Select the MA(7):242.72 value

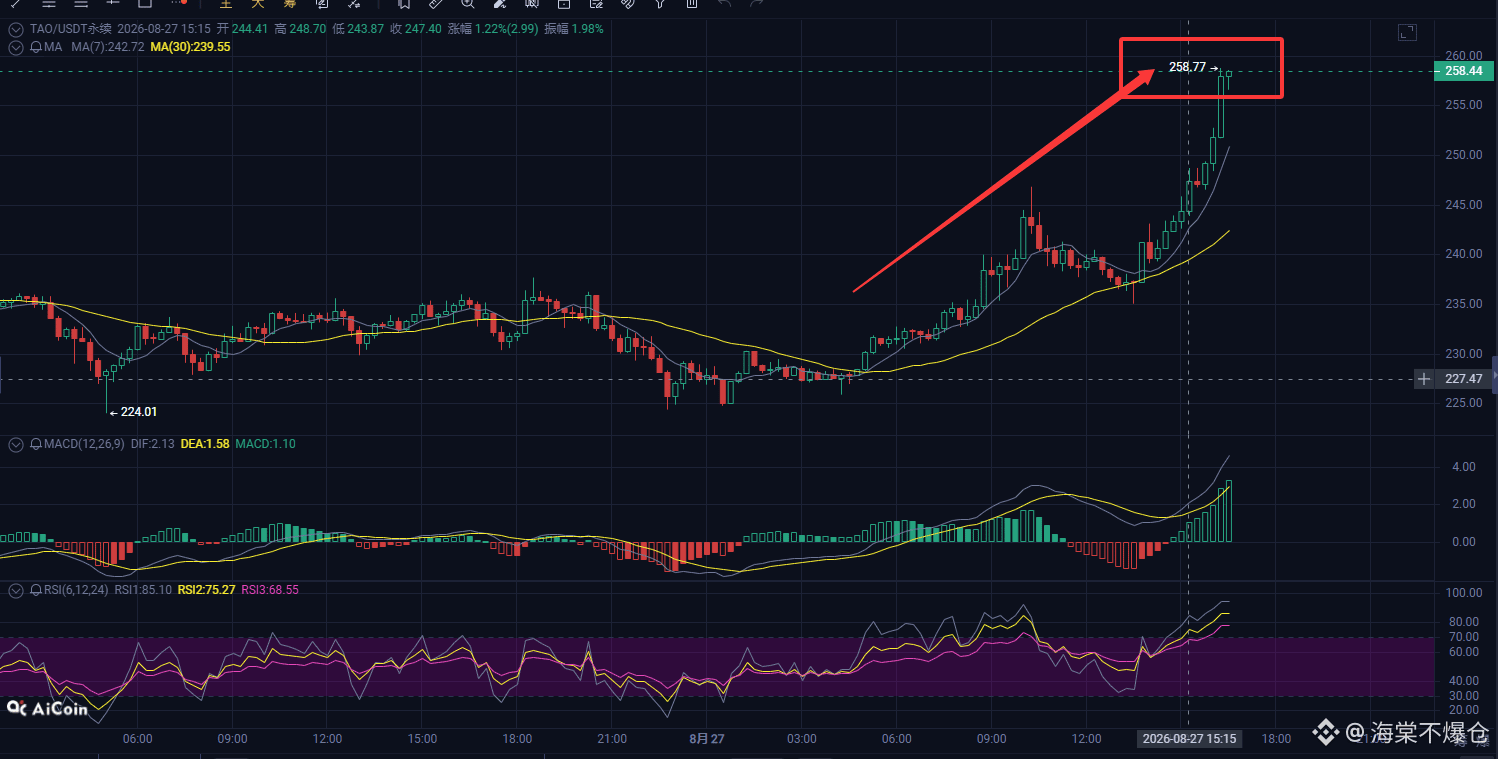coord(108,46)
